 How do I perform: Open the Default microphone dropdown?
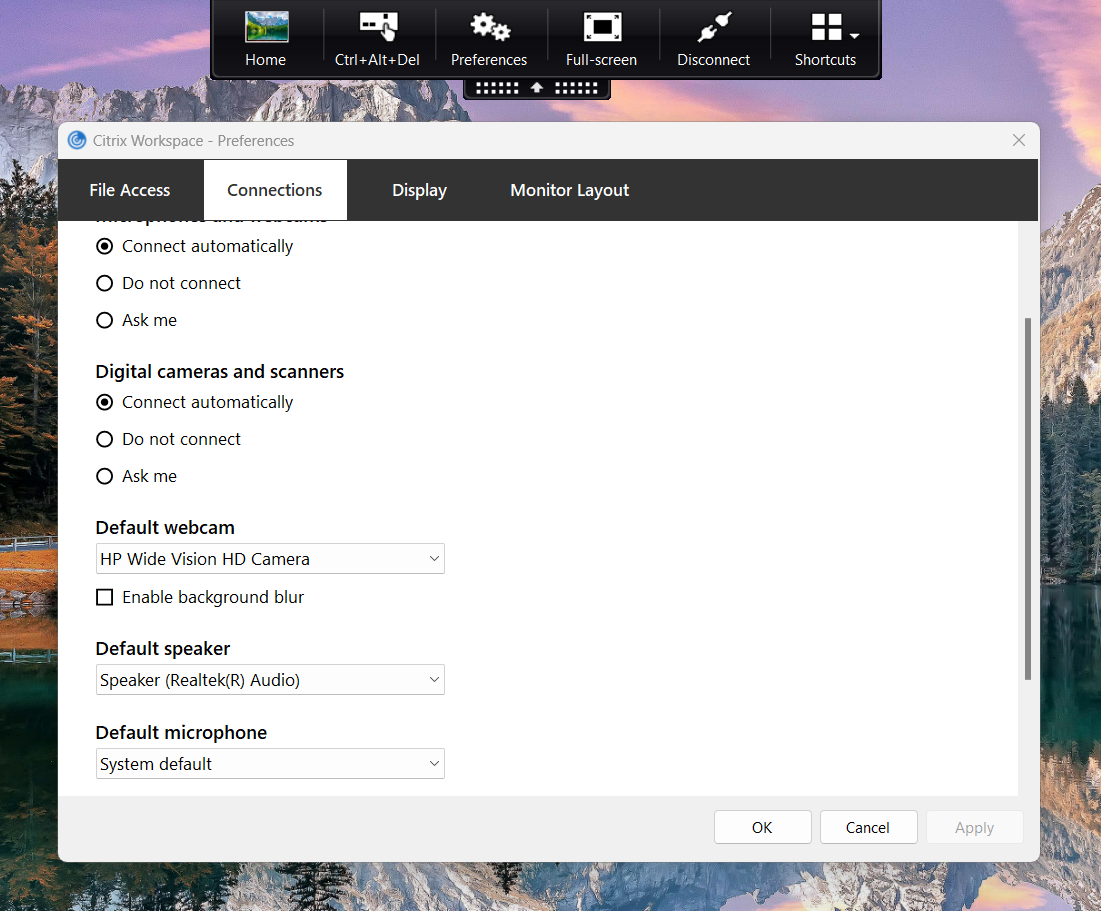(x=270, y=763)
